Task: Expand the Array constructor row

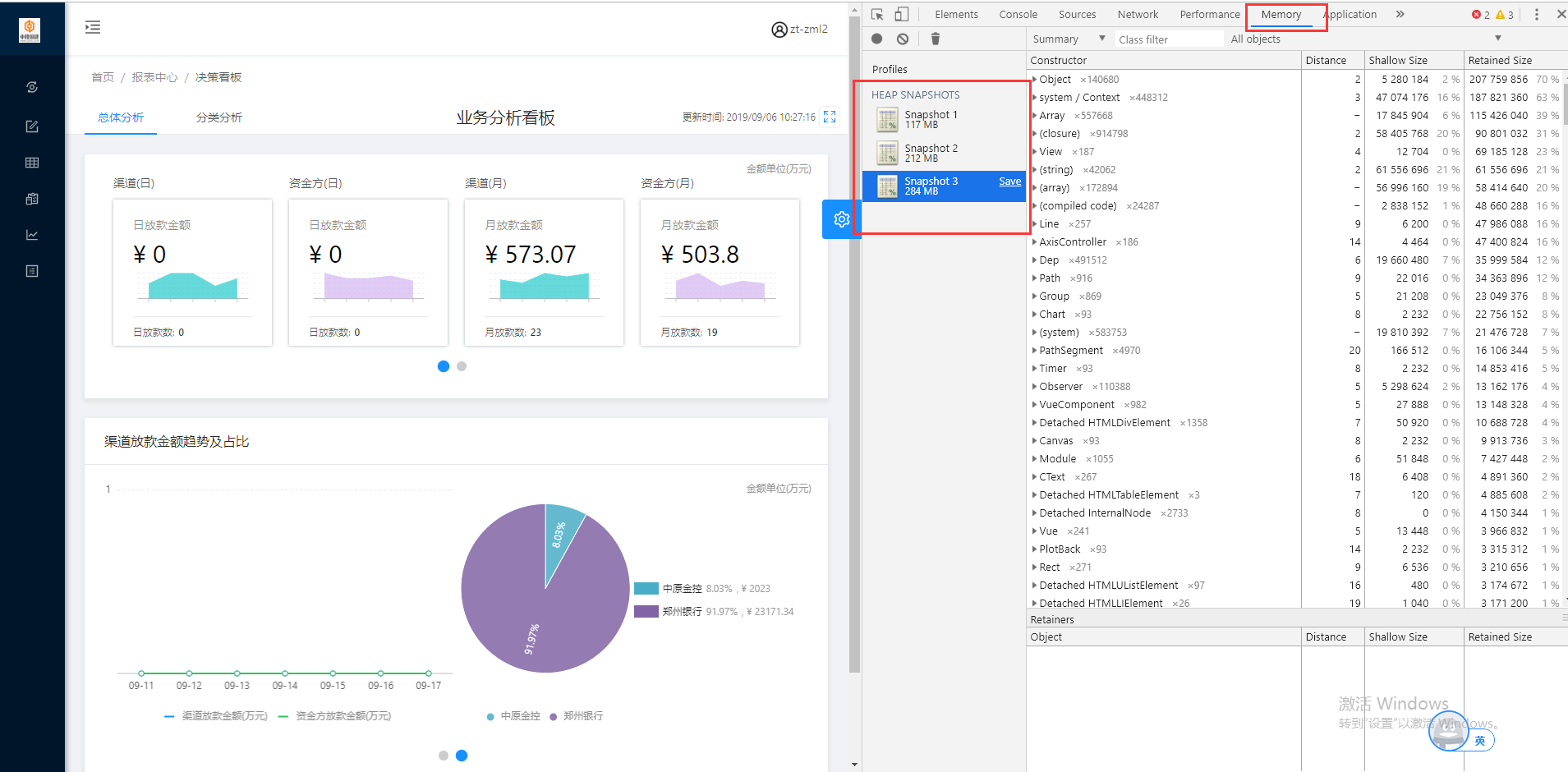Action: coord(1034,116)
